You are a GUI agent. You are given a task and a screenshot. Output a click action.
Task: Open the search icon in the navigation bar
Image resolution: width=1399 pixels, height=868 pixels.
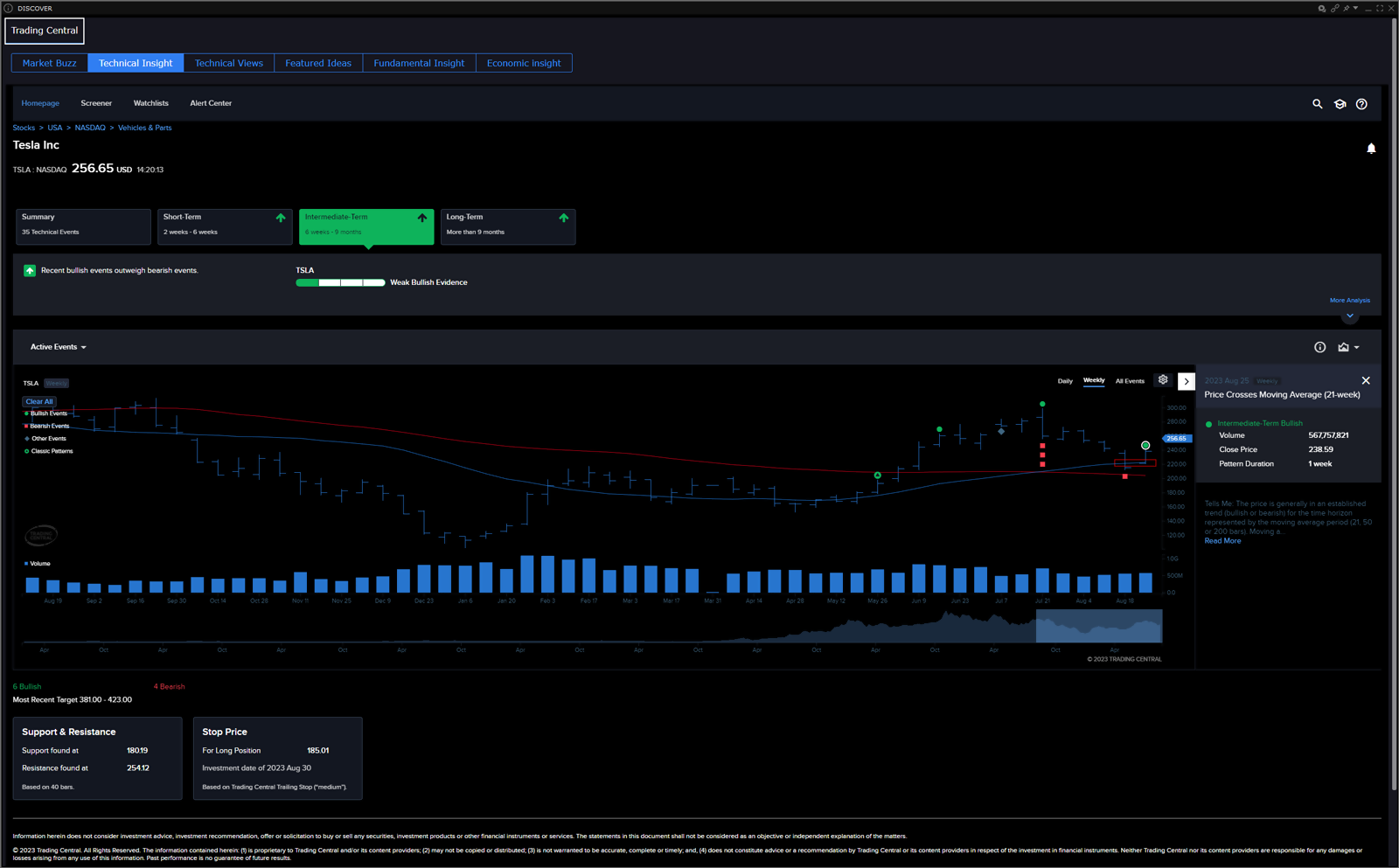point(1318,103)
